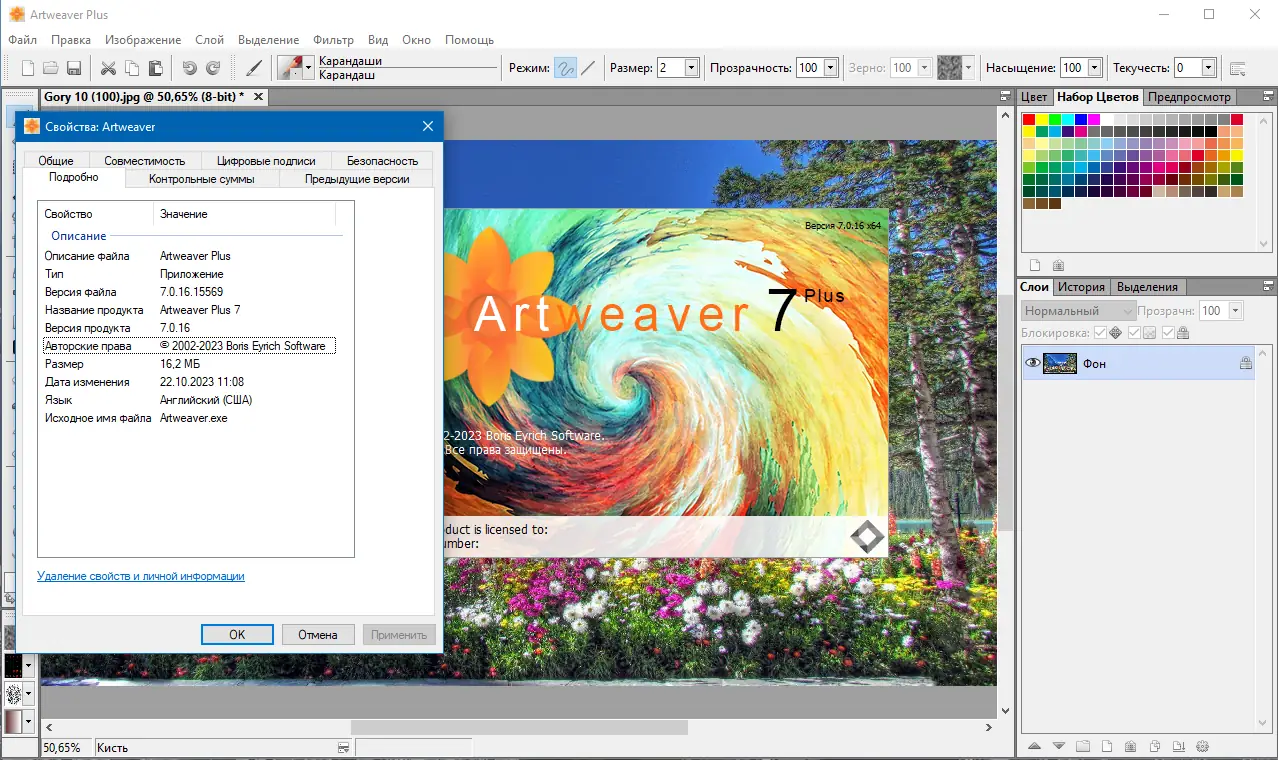Open layer Прозрачн opacity dropdown
The image size is (1278, 760).
[x=1236, y=311]
